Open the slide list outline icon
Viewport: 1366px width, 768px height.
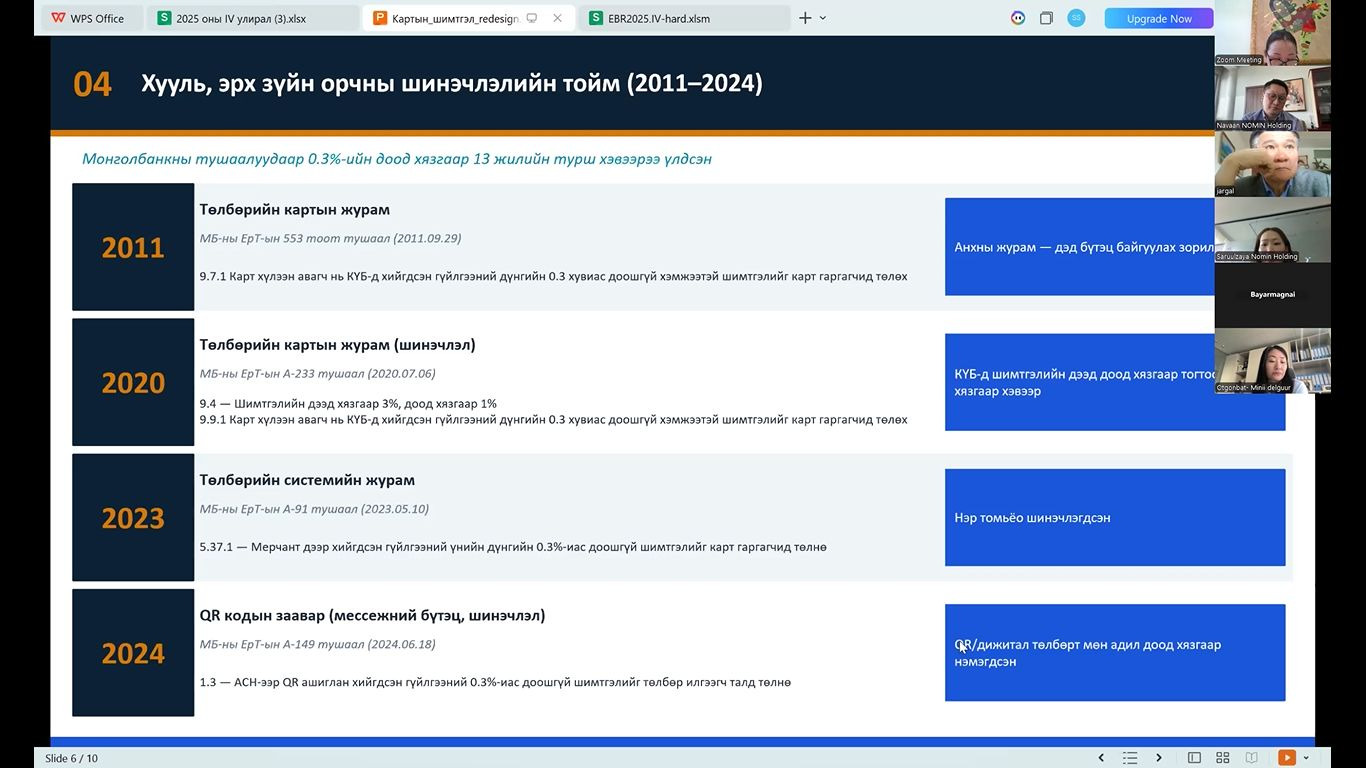tap(1130, 758)
